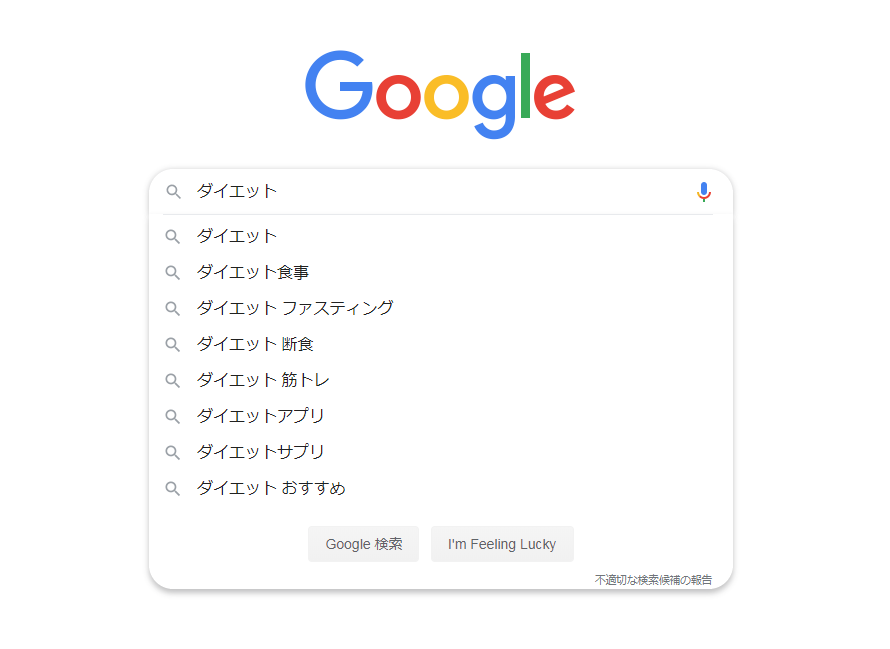
Task: Choose the ダイエット食事 suggestion
Action: (x=440, y=273)
